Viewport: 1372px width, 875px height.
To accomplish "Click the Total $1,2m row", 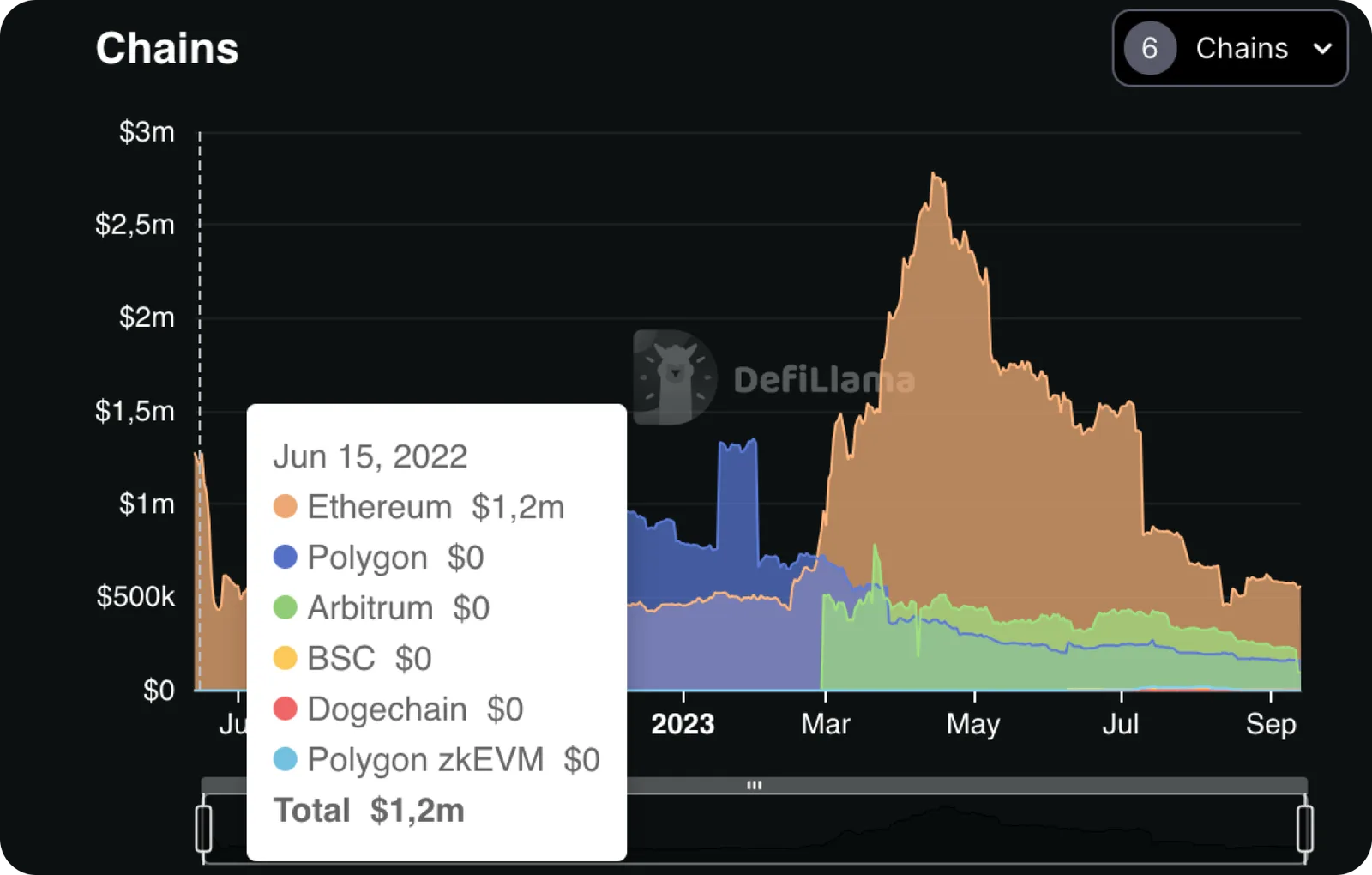I will (x=369, y=810).
